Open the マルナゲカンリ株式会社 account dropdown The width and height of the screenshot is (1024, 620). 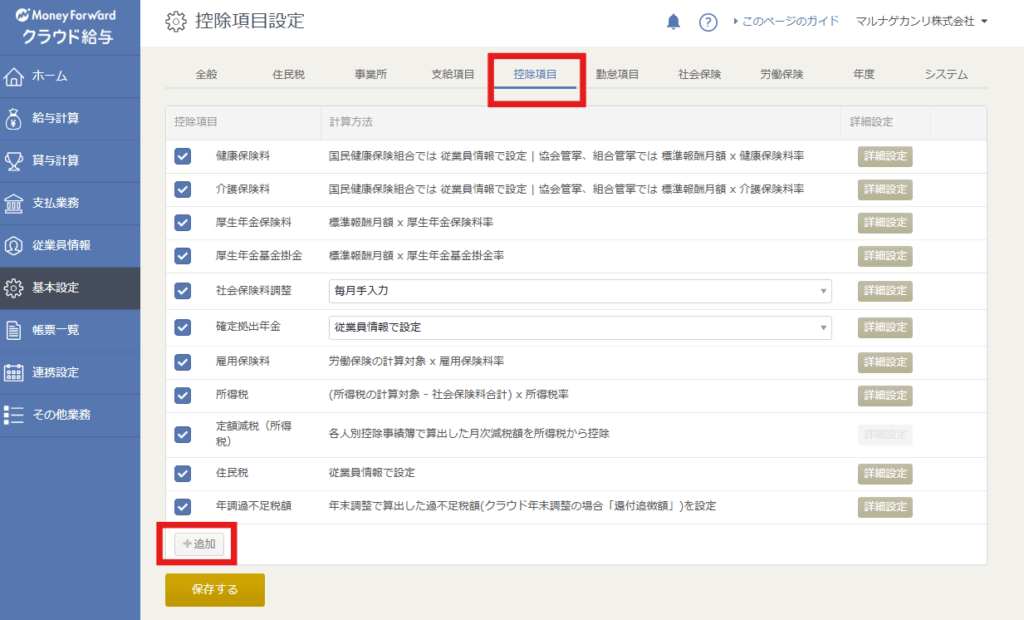coord(921,22)
